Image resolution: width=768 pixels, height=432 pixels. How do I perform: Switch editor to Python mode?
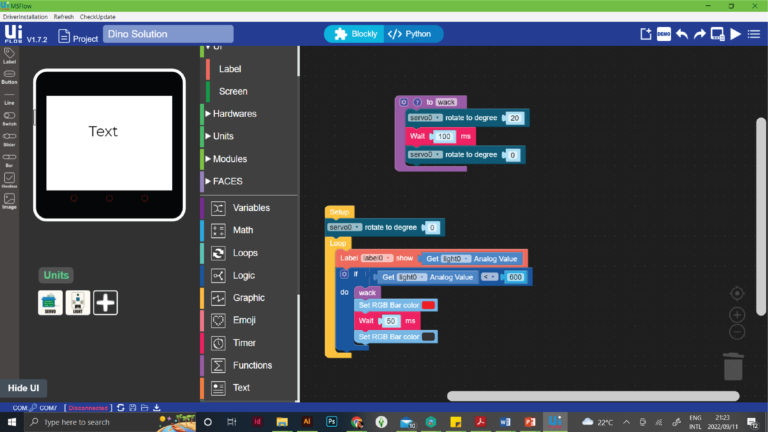coord(409,34)
